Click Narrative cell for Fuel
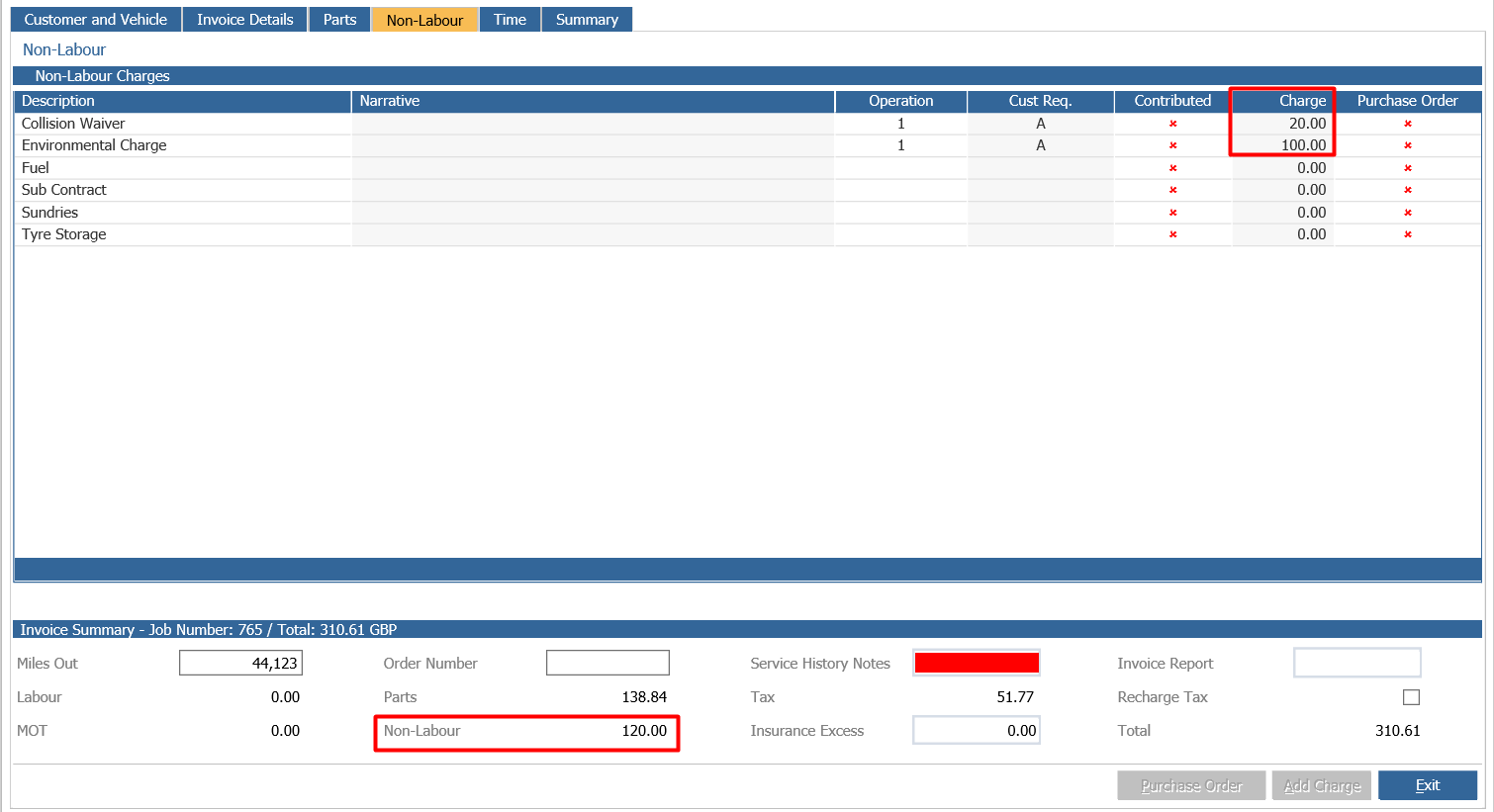1494x812 pixels. (x=593, y=168)
